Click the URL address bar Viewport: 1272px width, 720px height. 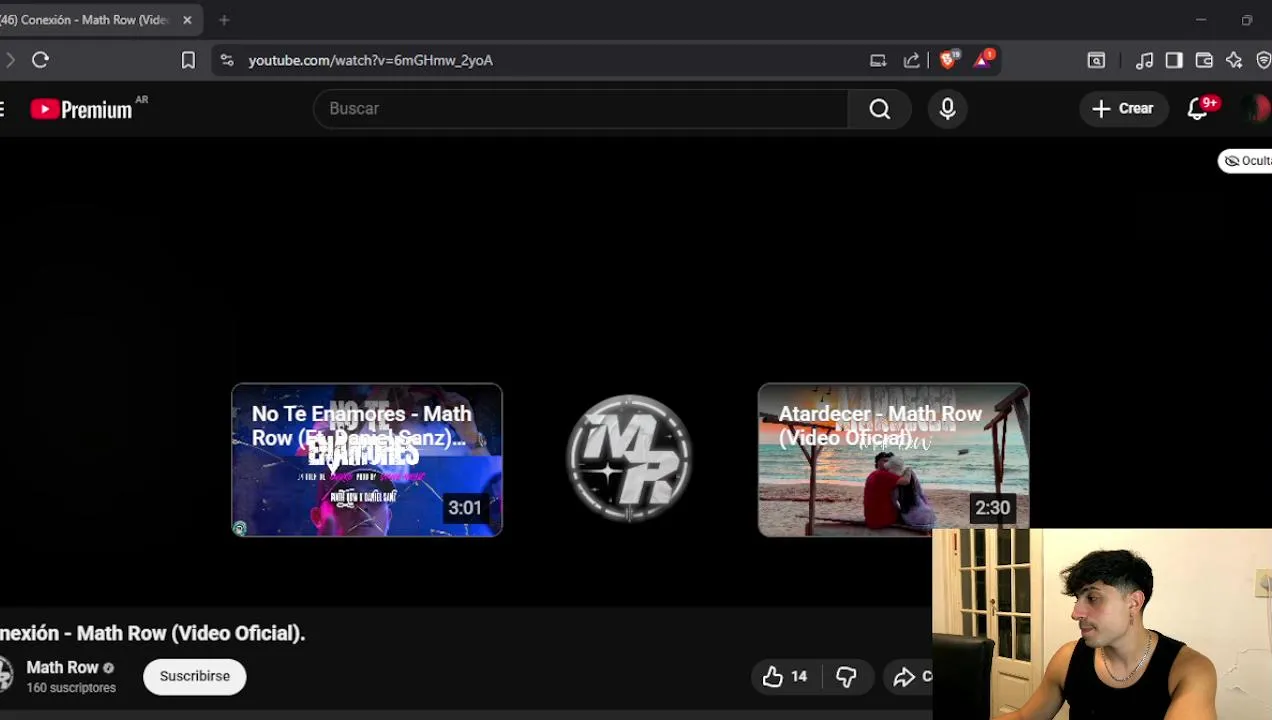tap(540, 60)
